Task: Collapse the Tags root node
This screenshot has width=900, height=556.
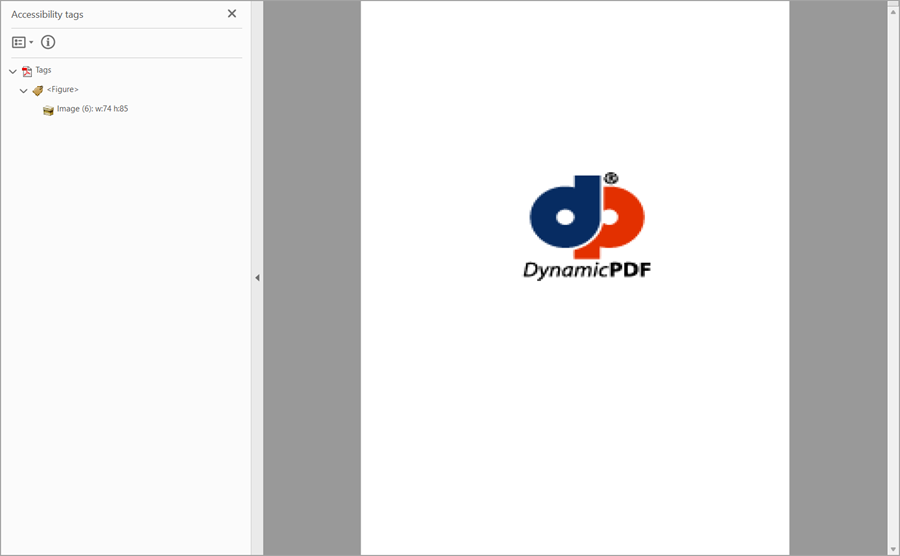Action: [13, 71]
